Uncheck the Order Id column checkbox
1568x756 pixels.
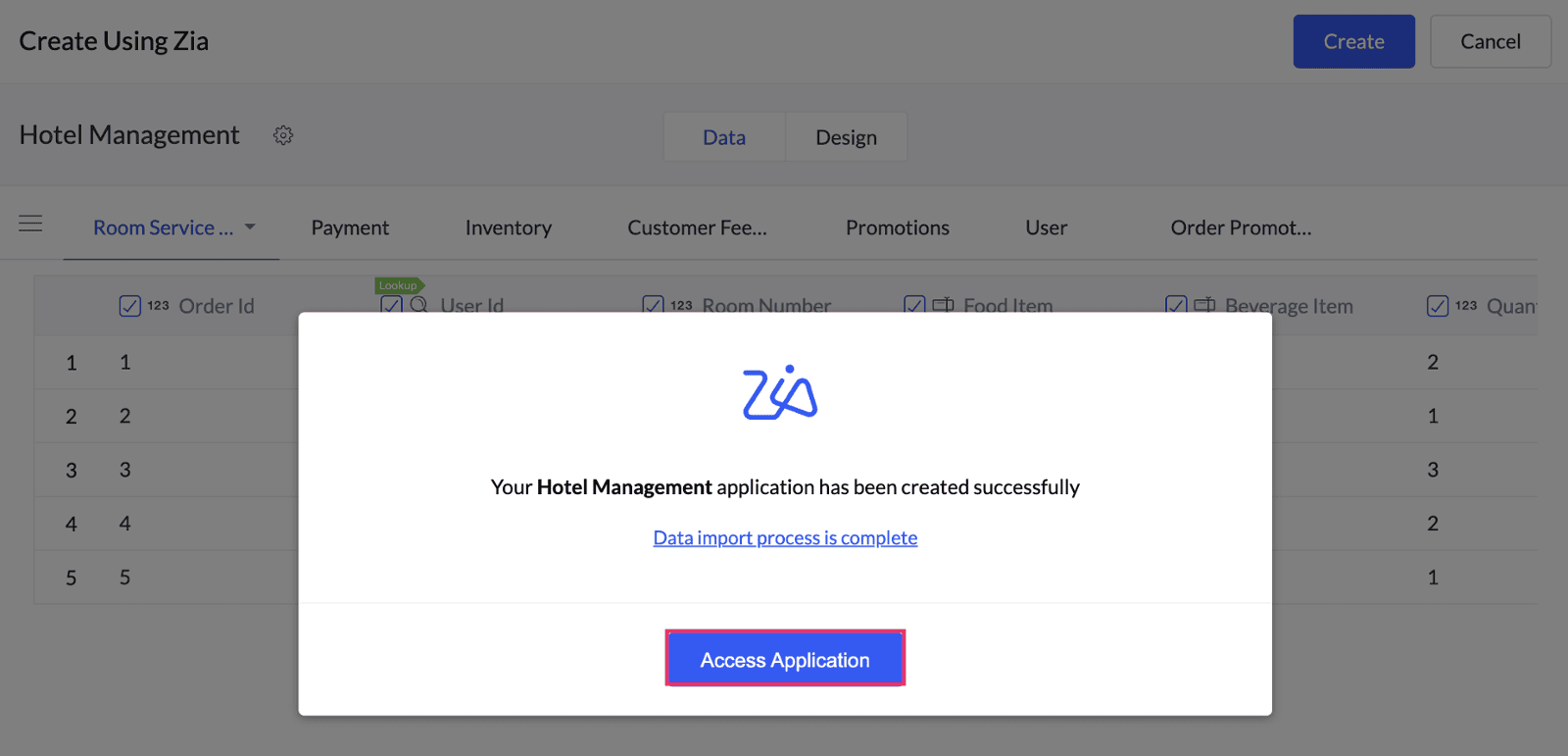pyautogui.click(x=129, y=306)
